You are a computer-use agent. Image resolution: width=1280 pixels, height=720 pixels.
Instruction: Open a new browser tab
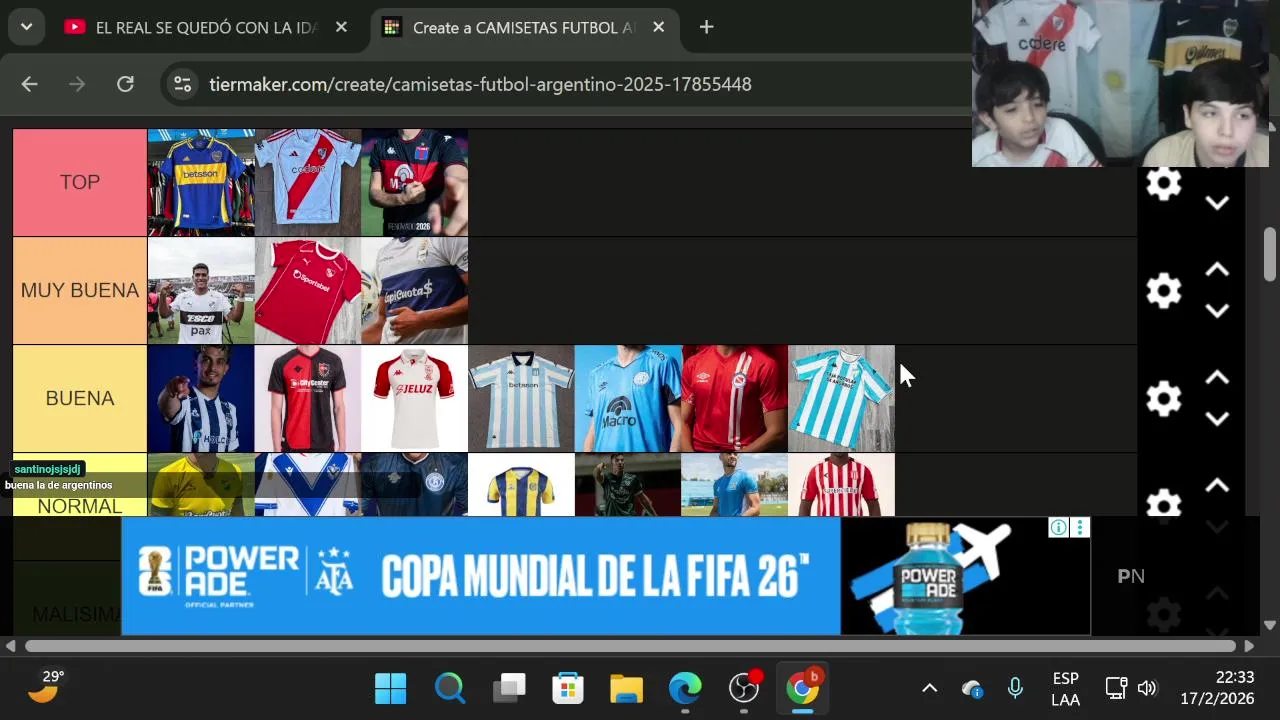(706, 27)
